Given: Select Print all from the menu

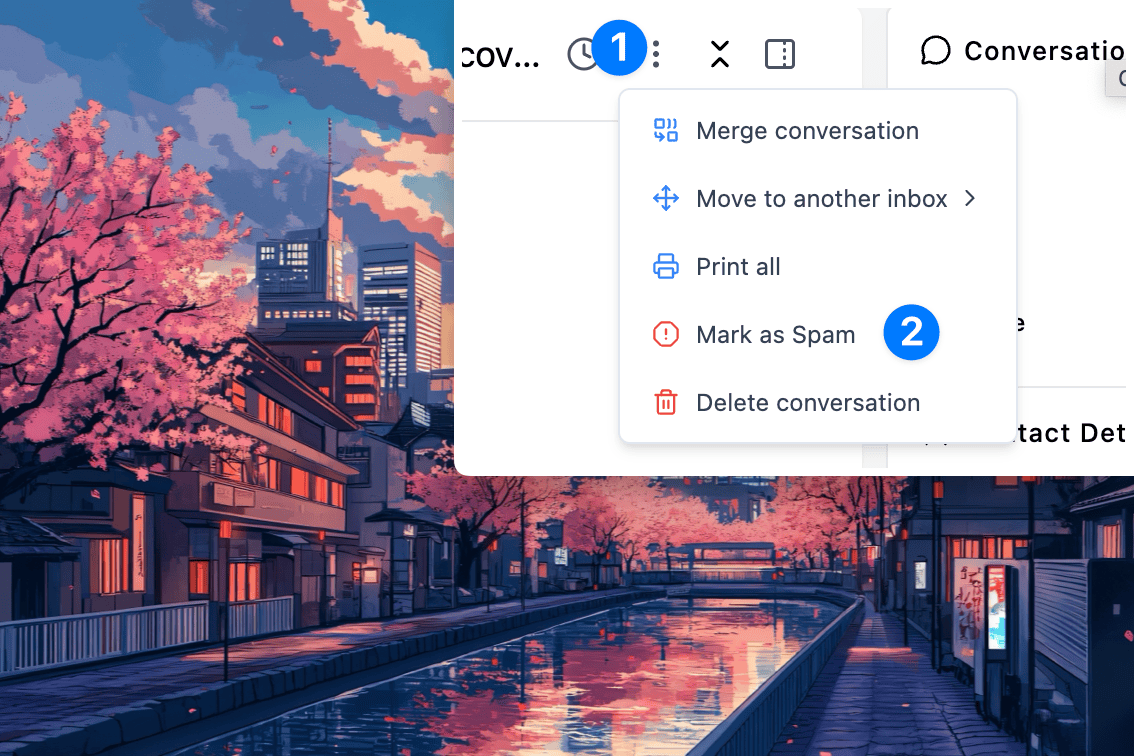Looking at the screenshot, I should point(738,266).
